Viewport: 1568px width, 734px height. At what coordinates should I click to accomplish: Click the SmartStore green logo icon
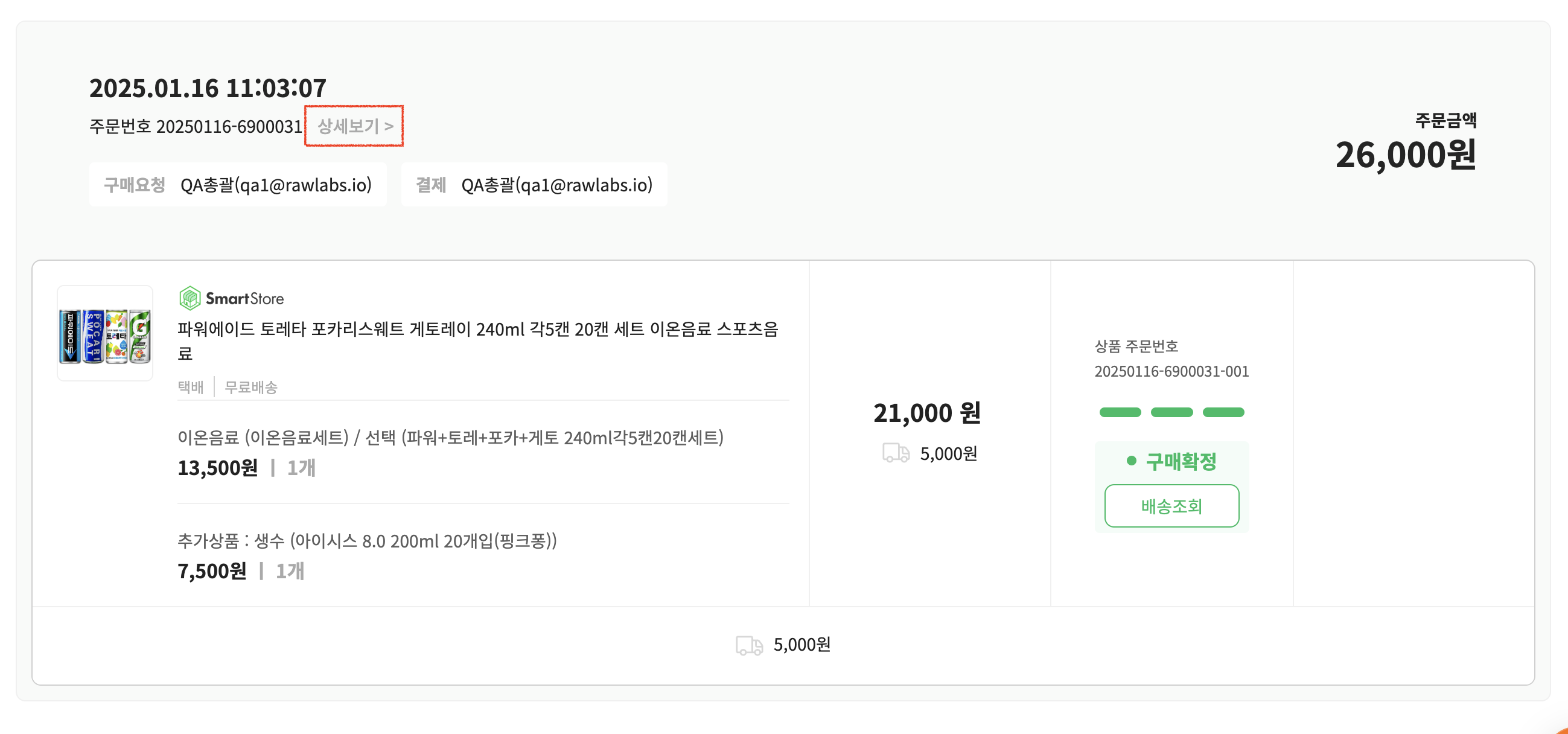point(190,298)
